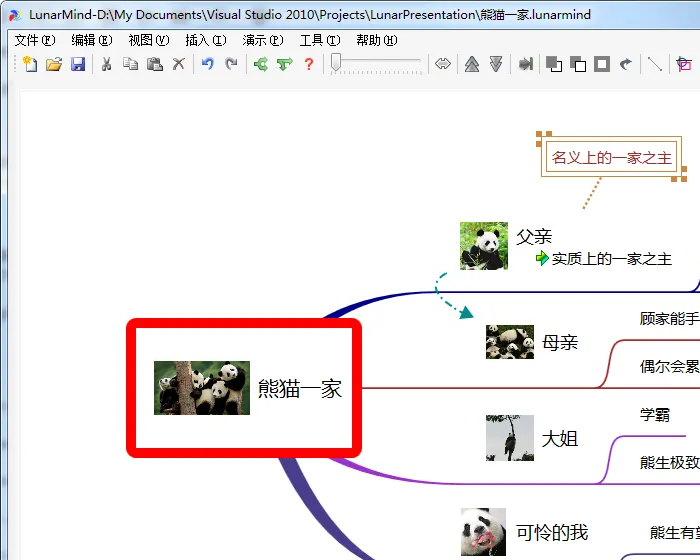Select the 顾家能手 subtopic
Viewport: 700px width, 560px height.
(x=670, y=319)
